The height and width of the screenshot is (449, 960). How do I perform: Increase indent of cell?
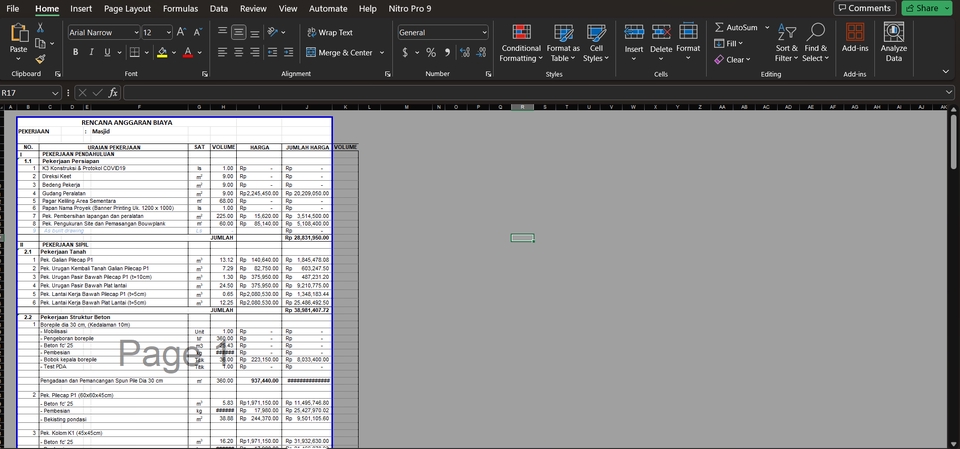click(288, 53)
